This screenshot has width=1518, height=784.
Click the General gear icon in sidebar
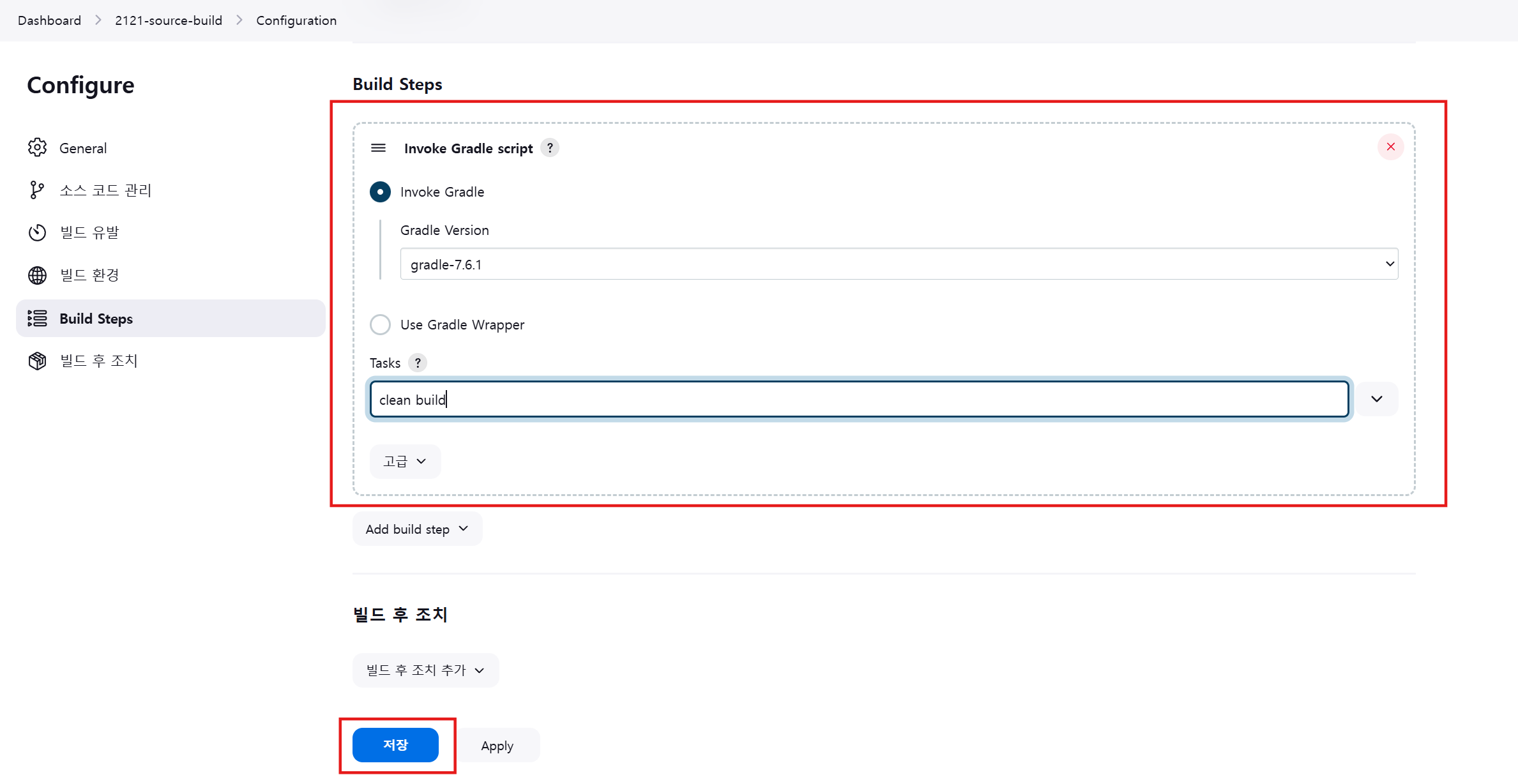(x=37, y=147)
